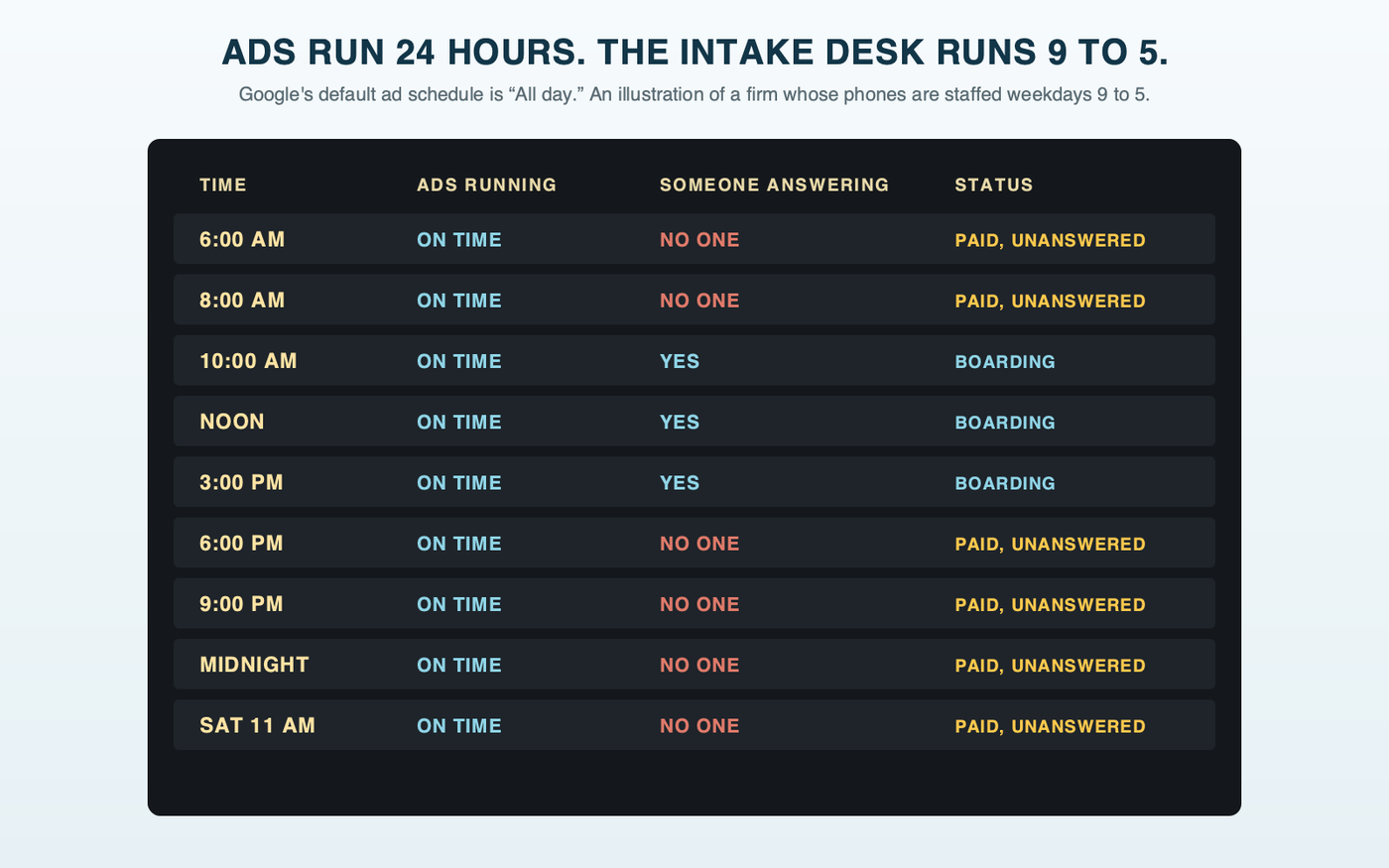
Task: Select the 10:00 AM time cell
Action: point(248,361)
